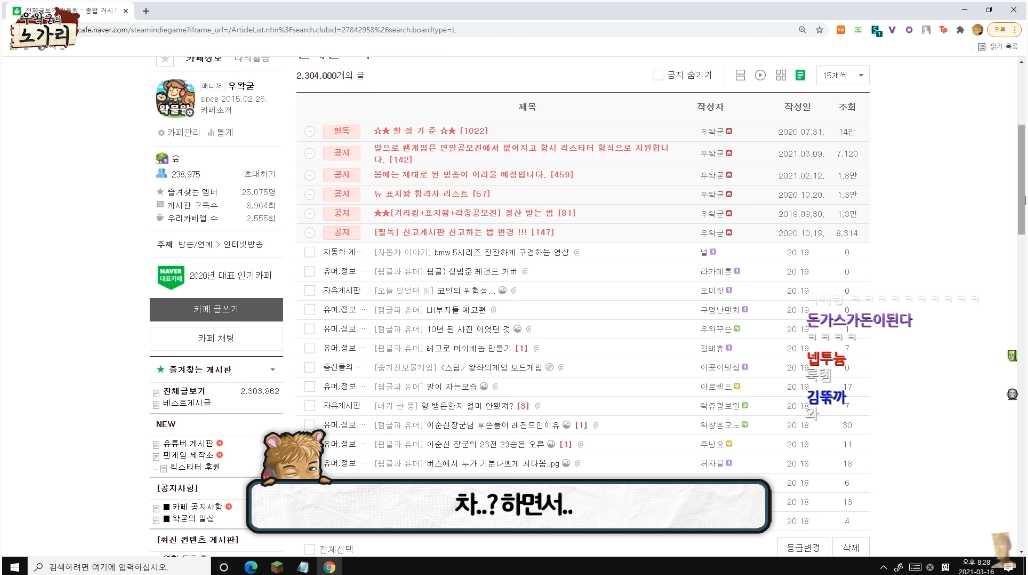This screenshot has width=1028, height=575.
Task: Open the 전체글보기 board
Action: 184,391
